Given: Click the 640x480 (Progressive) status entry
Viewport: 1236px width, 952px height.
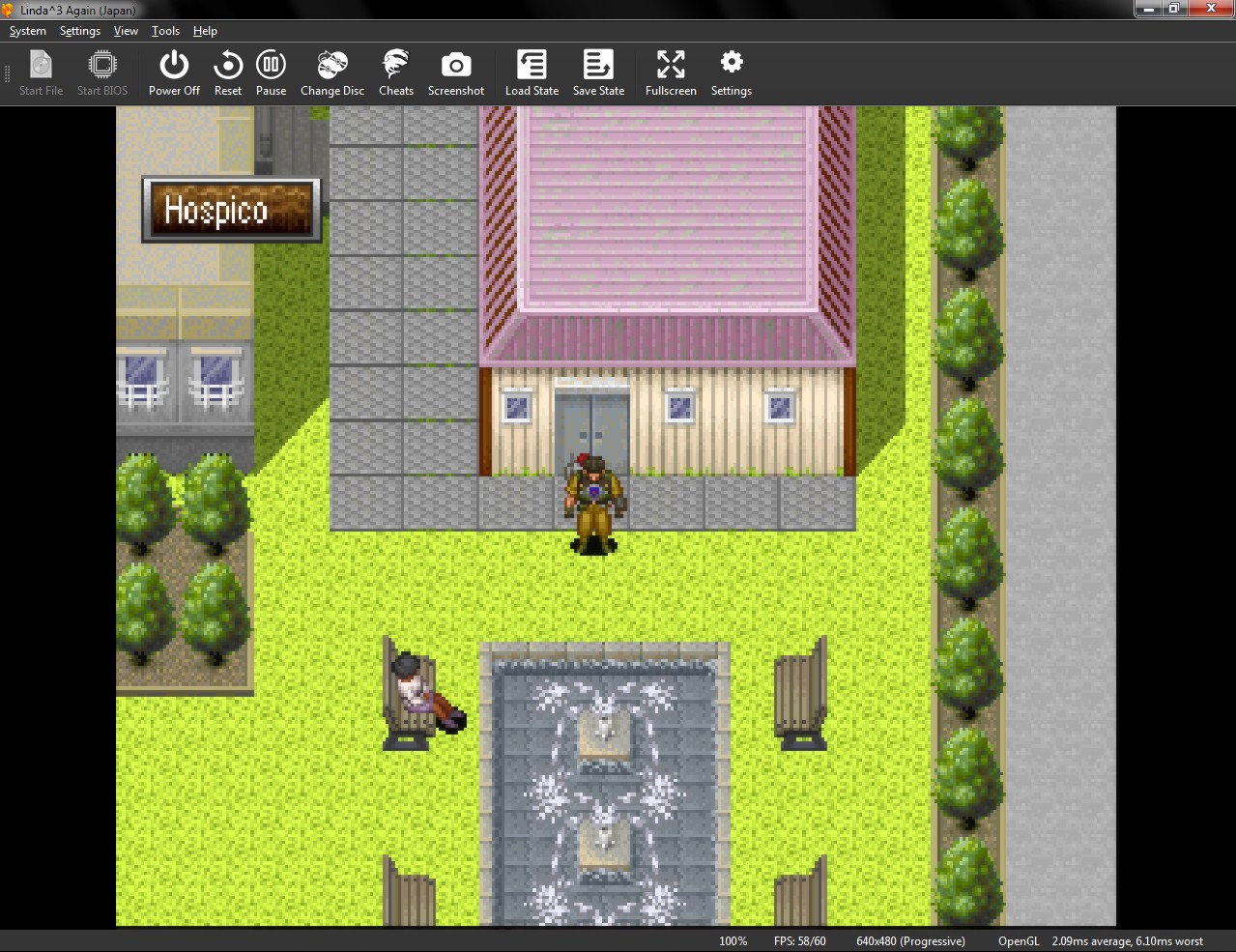Looking at the screenshot, I should 910,941.
